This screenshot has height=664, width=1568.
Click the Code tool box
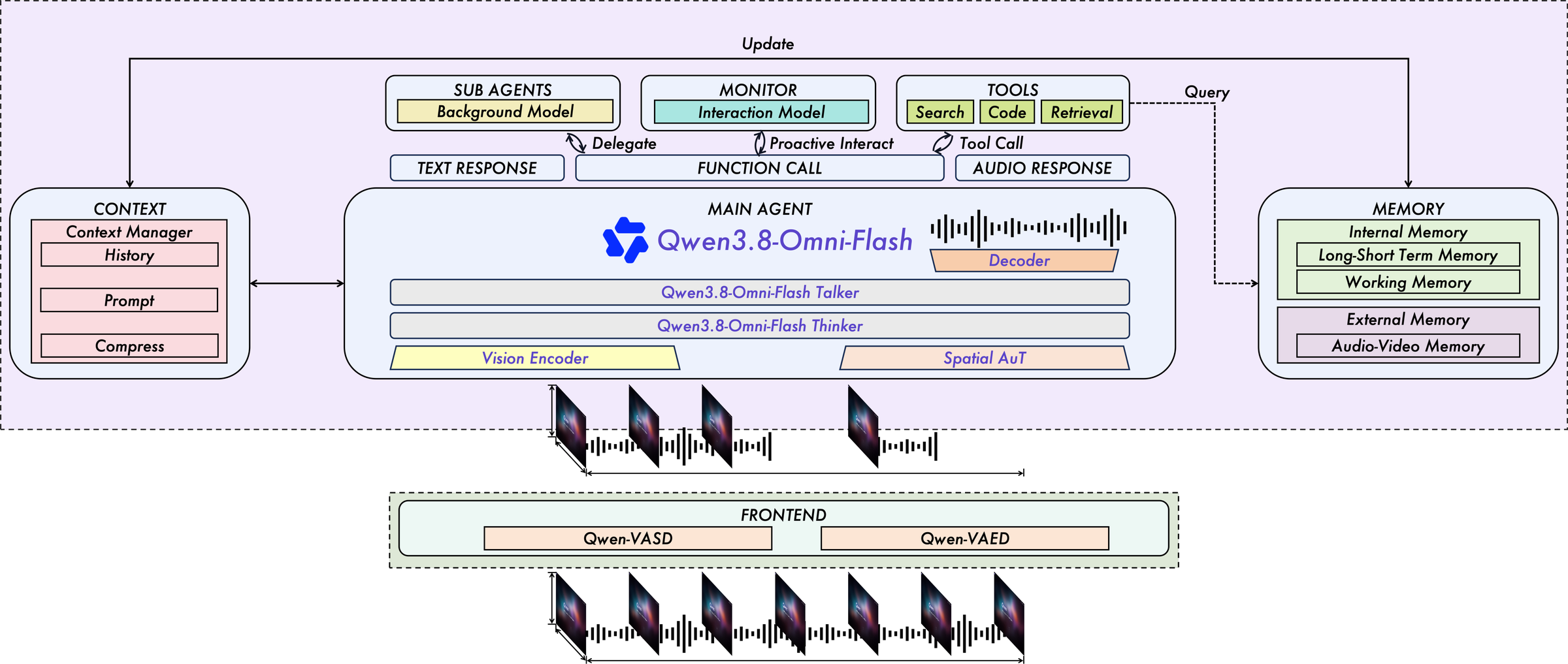(x=1007, y=112)
